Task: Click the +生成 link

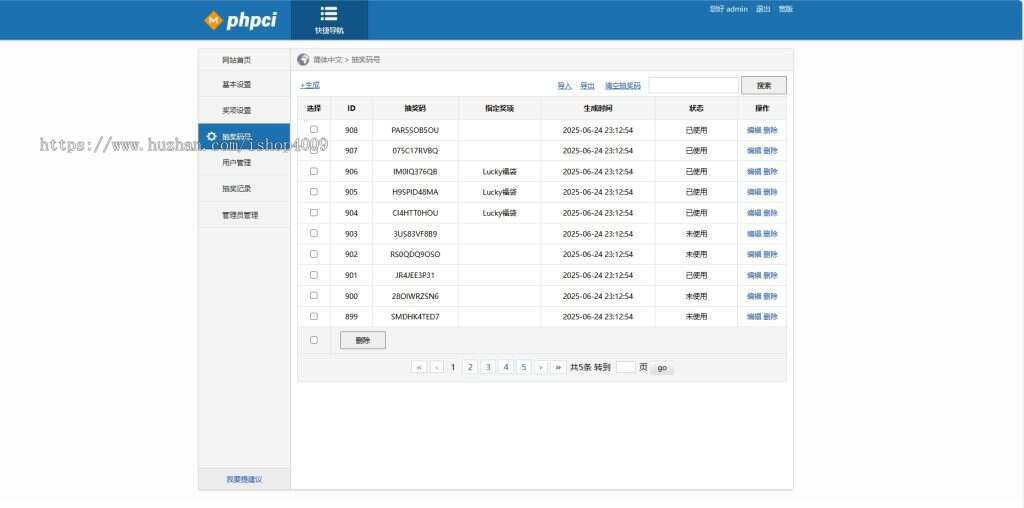Action: [x=310, y=86]
